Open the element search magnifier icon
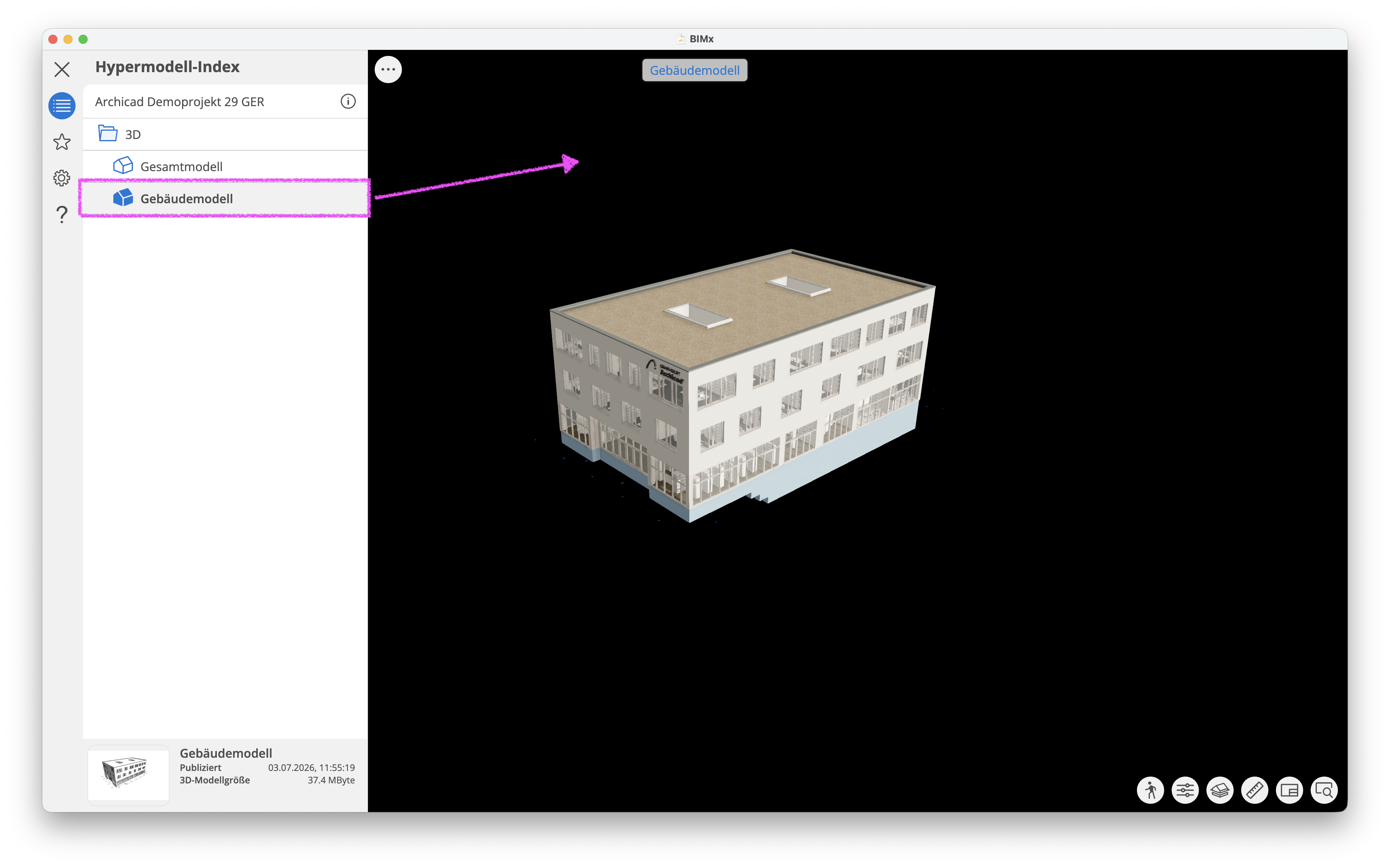The image size is (1390, 868). point(1324,791)
